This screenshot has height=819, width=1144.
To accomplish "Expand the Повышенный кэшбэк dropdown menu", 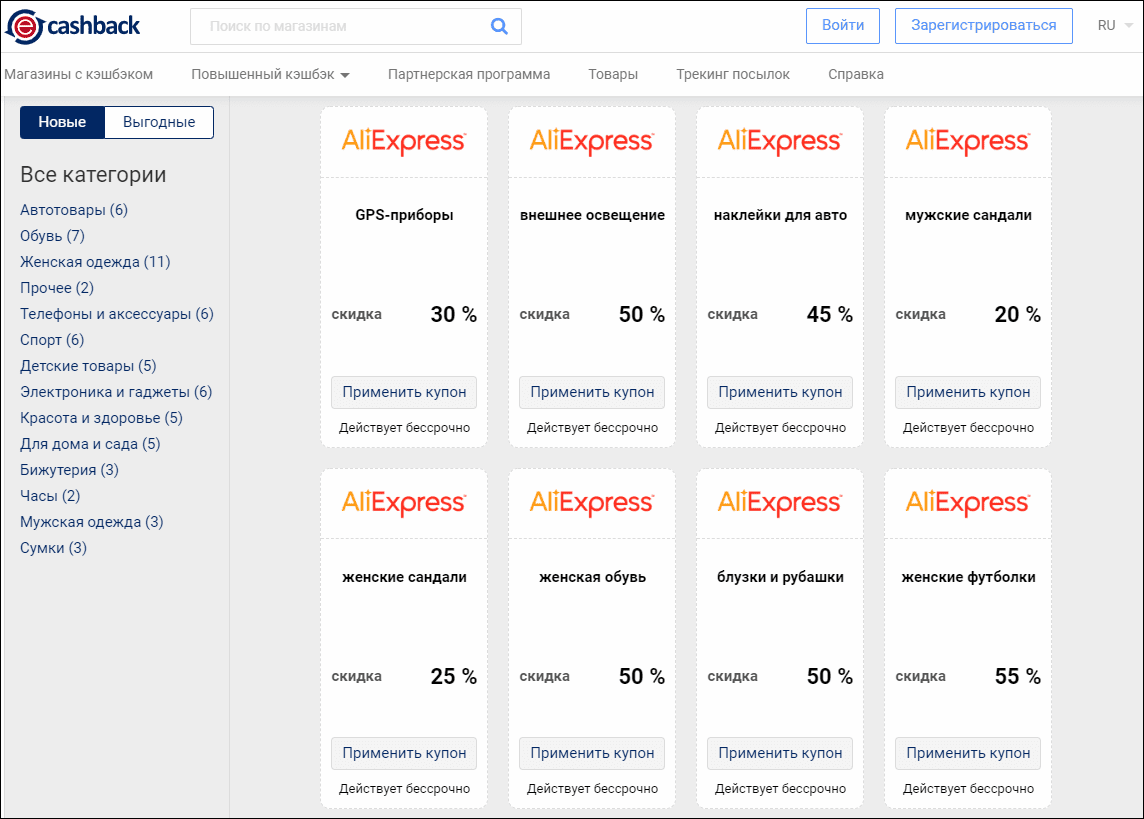I will click(x=271, y=74).
